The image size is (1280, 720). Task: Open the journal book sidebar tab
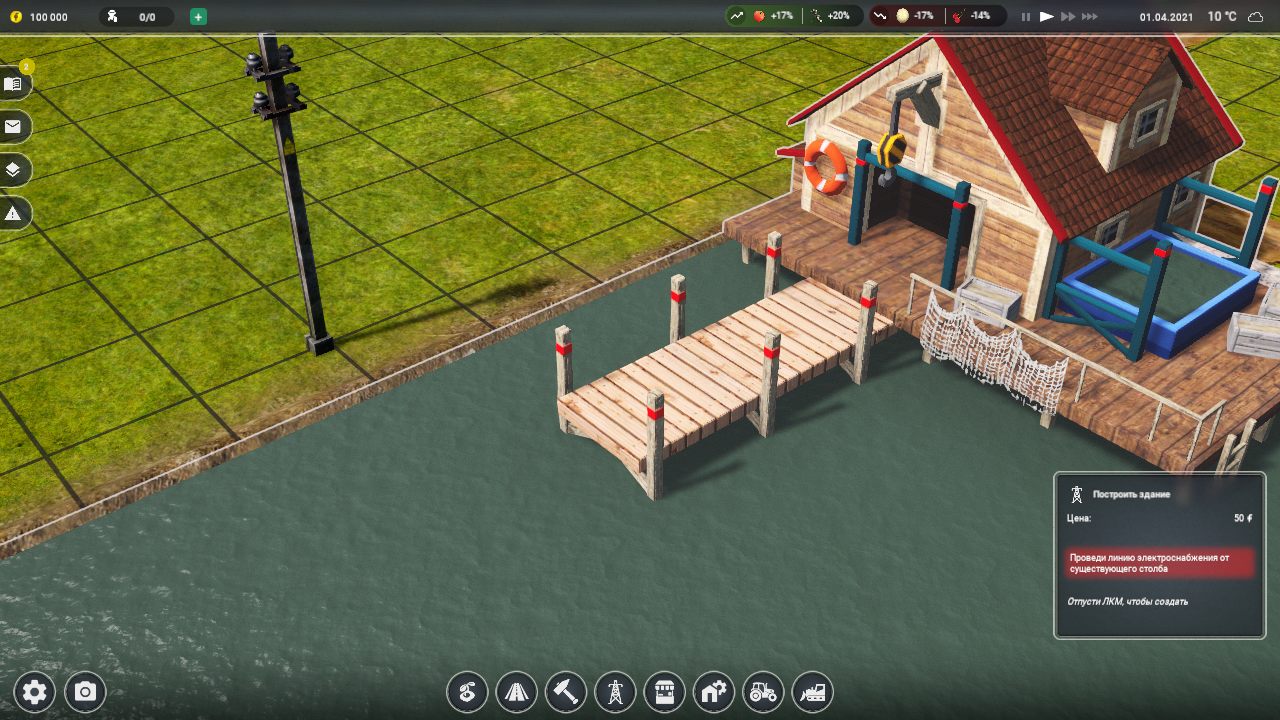[x=13, y=84]
